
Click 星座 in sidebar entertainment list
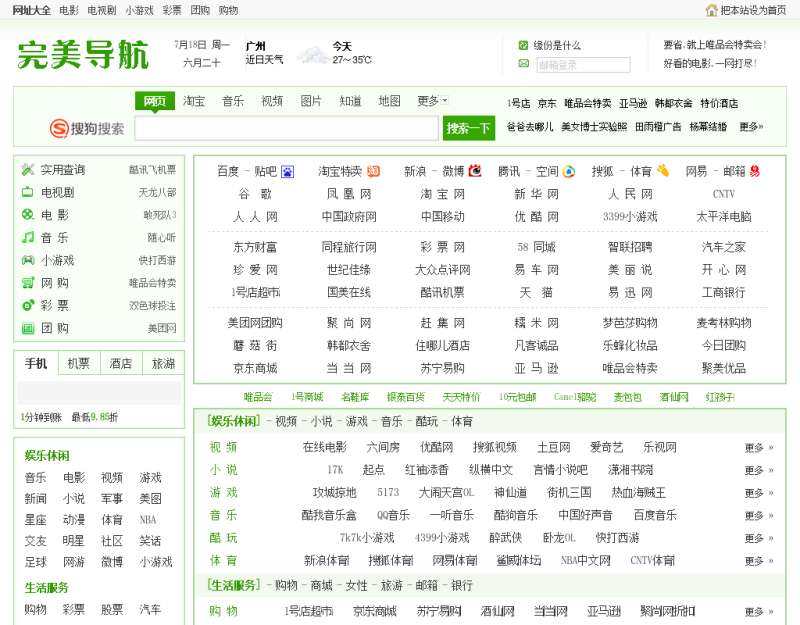35,520
